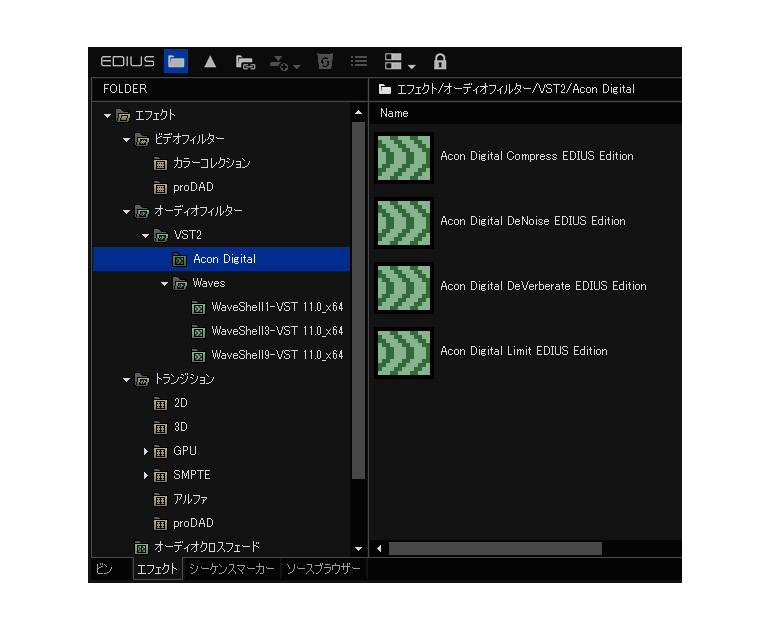The image size is (770, 629).
Task: Expand the SMPTE transitions folder
Action: coord(146,475)
